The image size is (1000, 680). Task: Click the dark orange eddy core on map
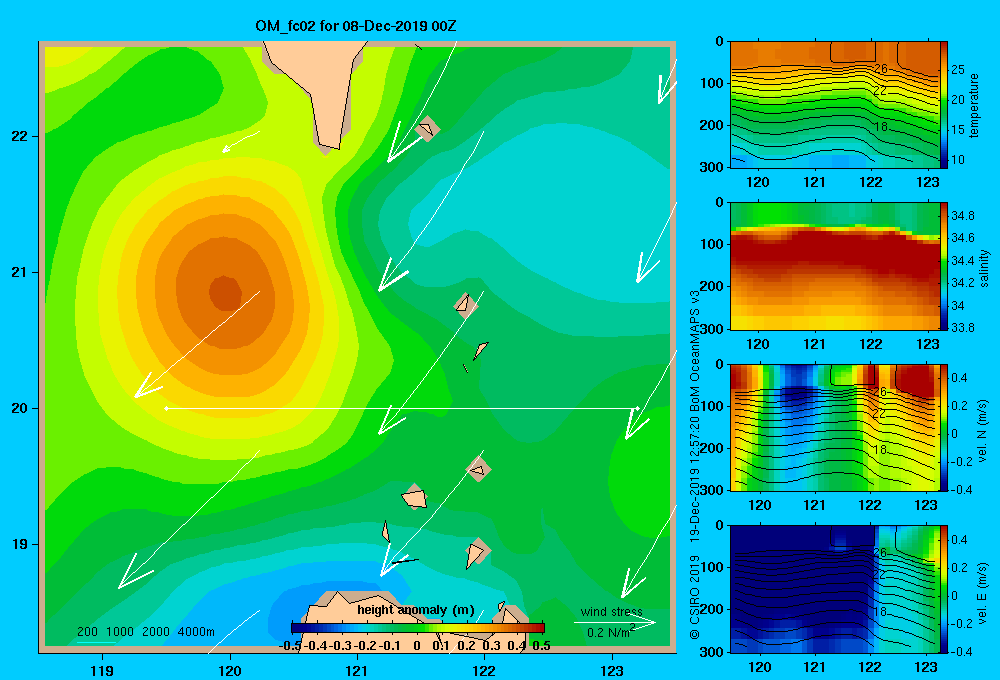(225, 293)
